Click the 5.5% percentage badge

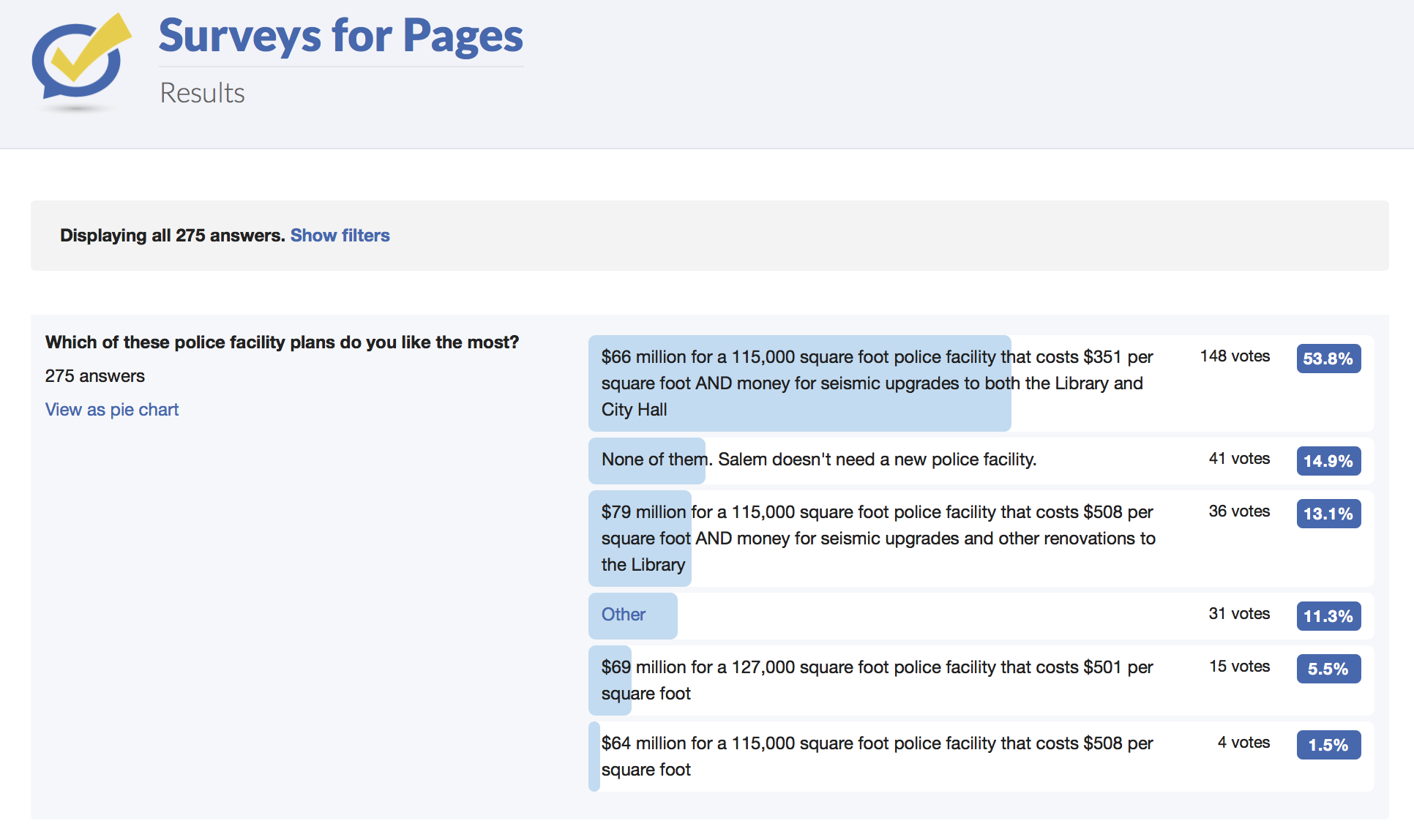pyautogui.click(x=1328, y=669)
